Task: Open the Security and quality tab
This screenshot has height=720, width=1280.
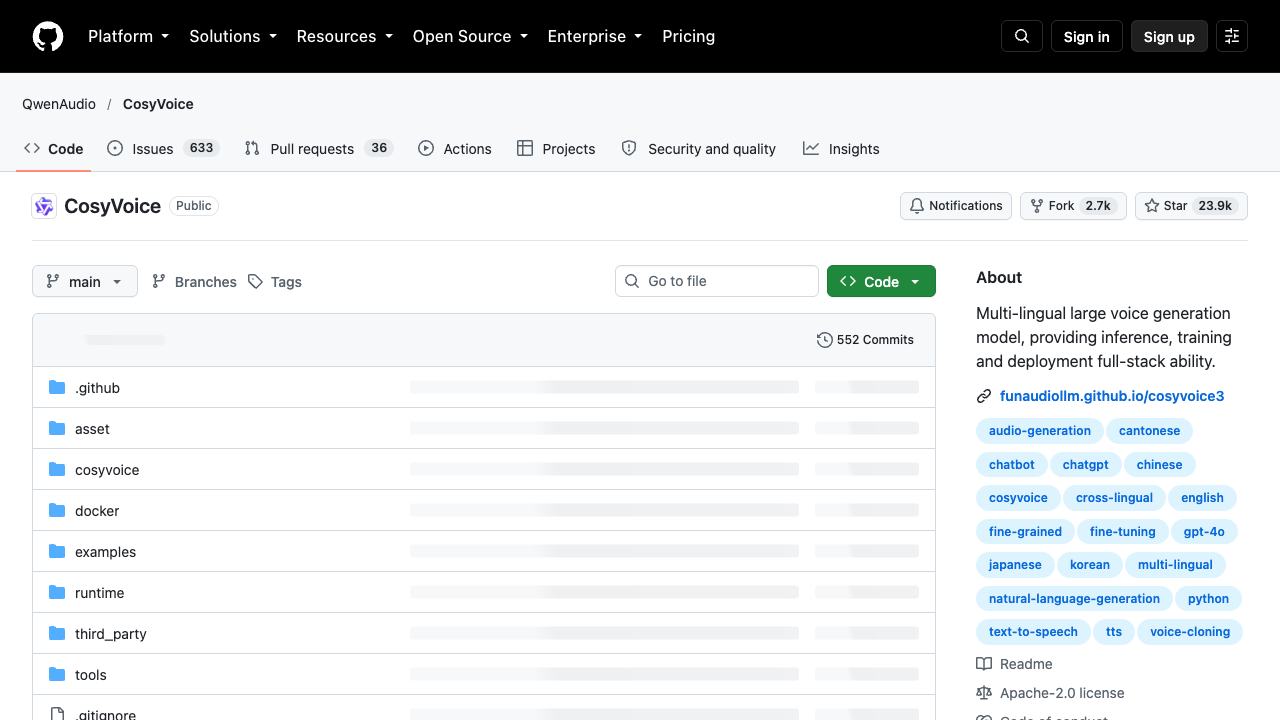Action: 699,148
